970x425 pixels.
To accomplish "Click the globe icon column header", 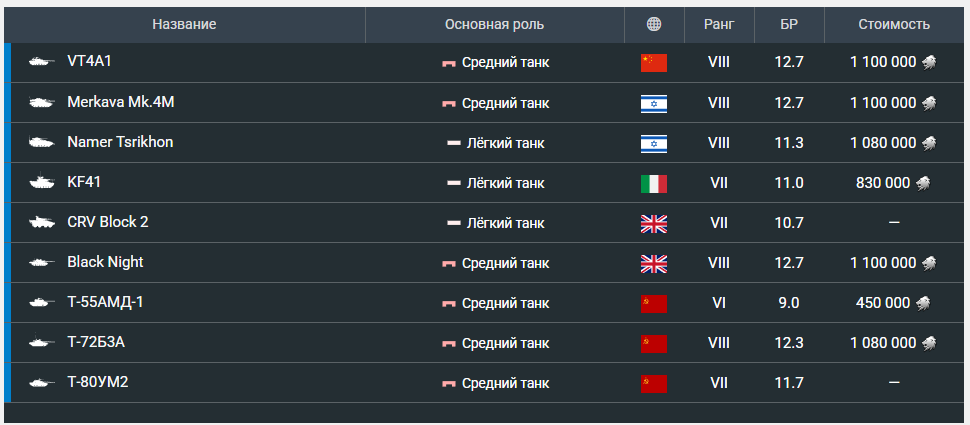I will click(654, 24).
